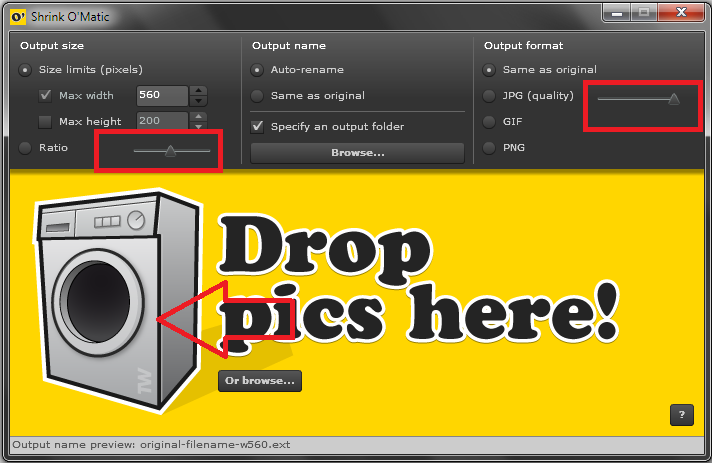Click the Output name preview status text

(x=151, y=444)
